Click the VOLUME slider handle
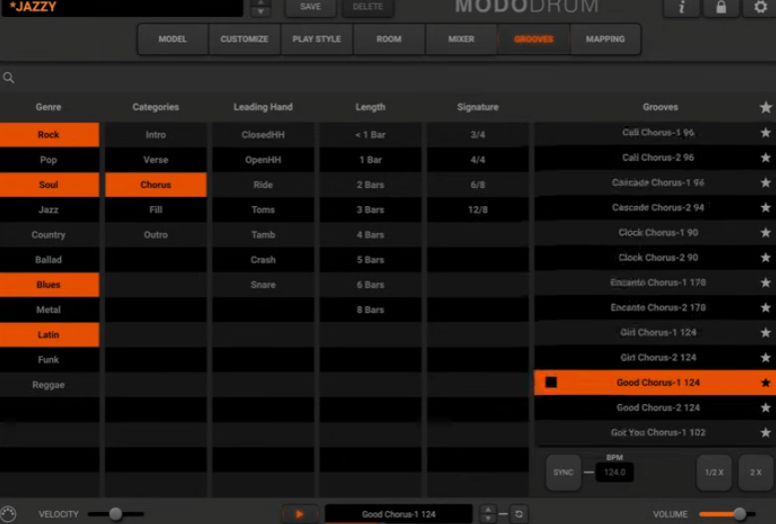This screenshot has height=524, width=776. tap(739, 514)
